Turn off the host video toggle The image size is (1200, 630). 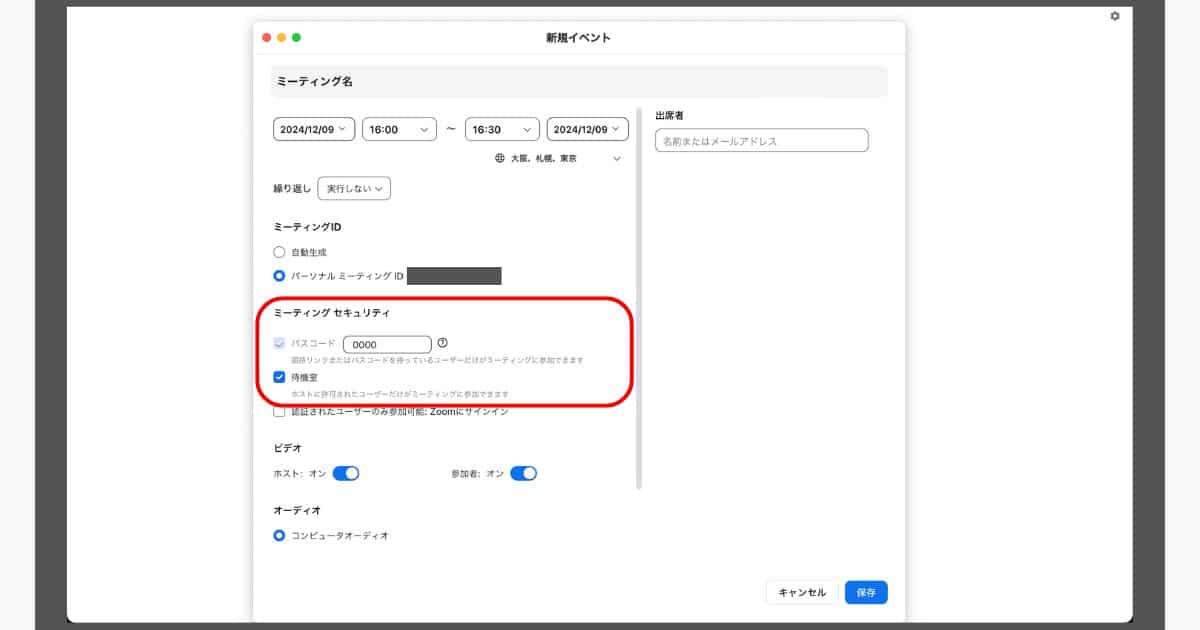click(x=345, y=473)
